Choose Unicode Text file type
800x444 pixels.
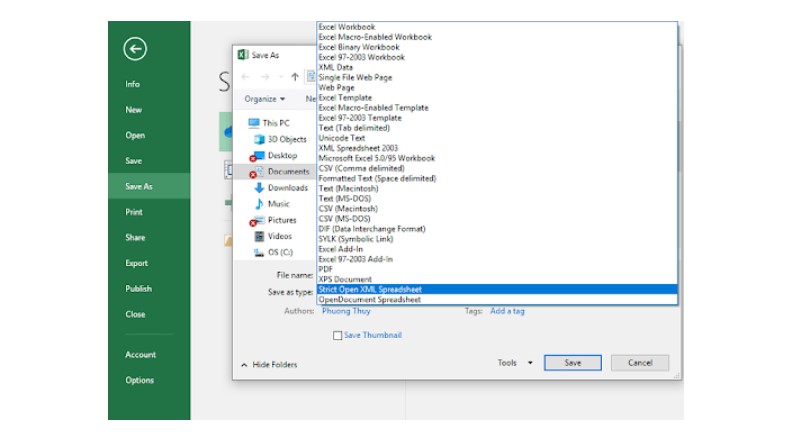(497, 138)
